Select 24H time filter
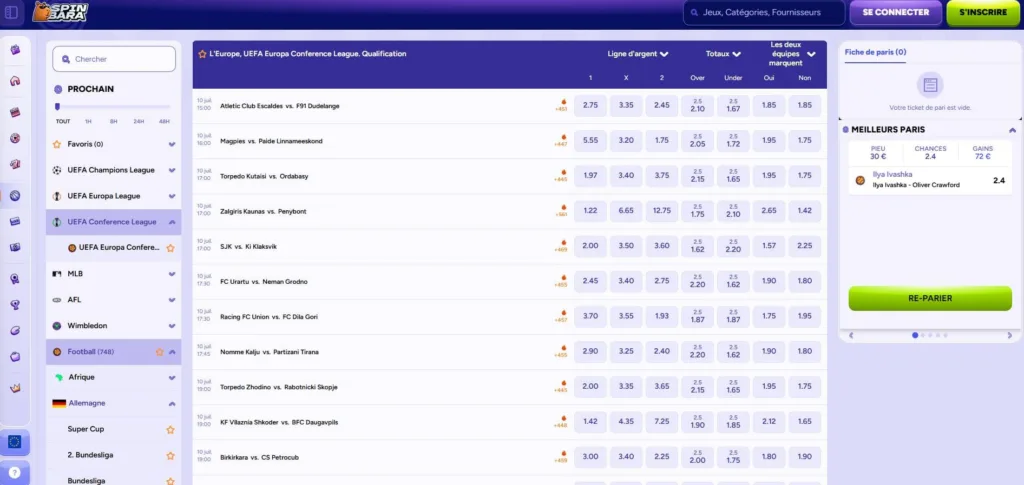 (139, 121)
